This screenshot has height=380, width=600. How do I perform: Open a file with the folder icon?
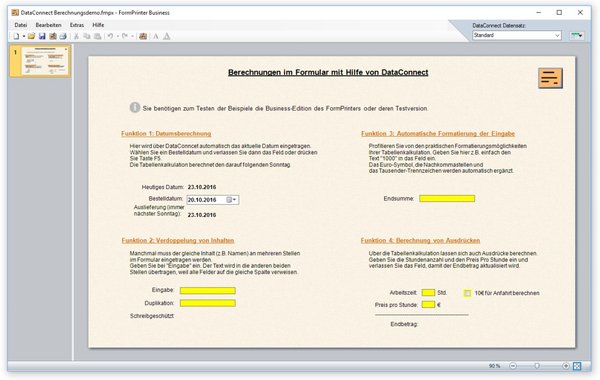[31, 36]
